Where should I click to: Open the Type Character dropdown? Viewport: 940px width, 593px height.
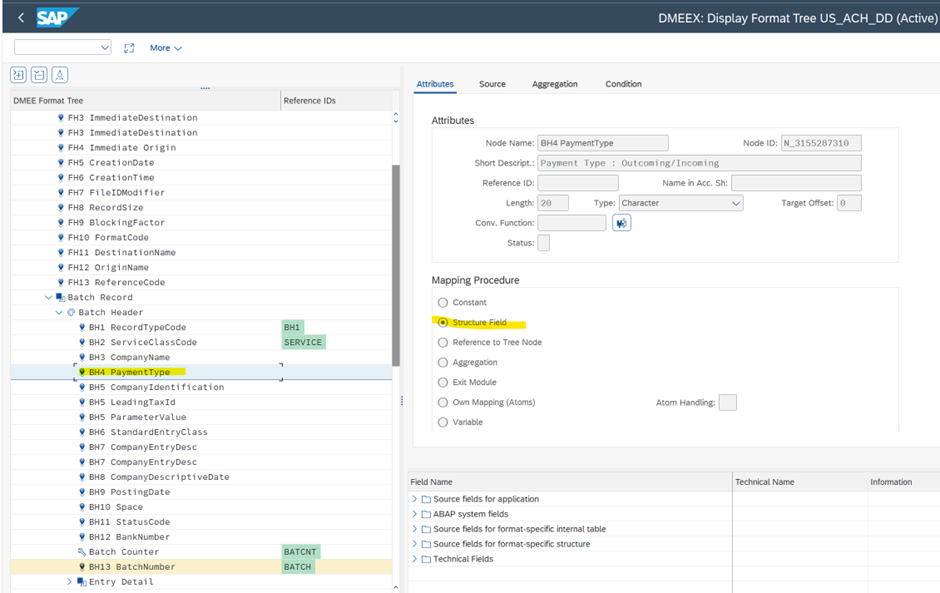coord(736,203)
